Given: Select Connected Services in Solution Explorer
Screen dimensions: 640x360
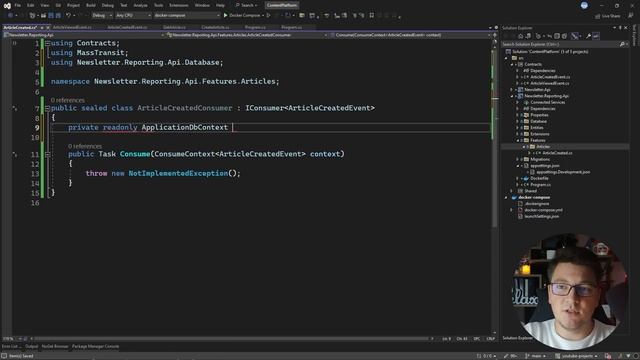Looking at the screenshot, I should (x=547, y=102).
